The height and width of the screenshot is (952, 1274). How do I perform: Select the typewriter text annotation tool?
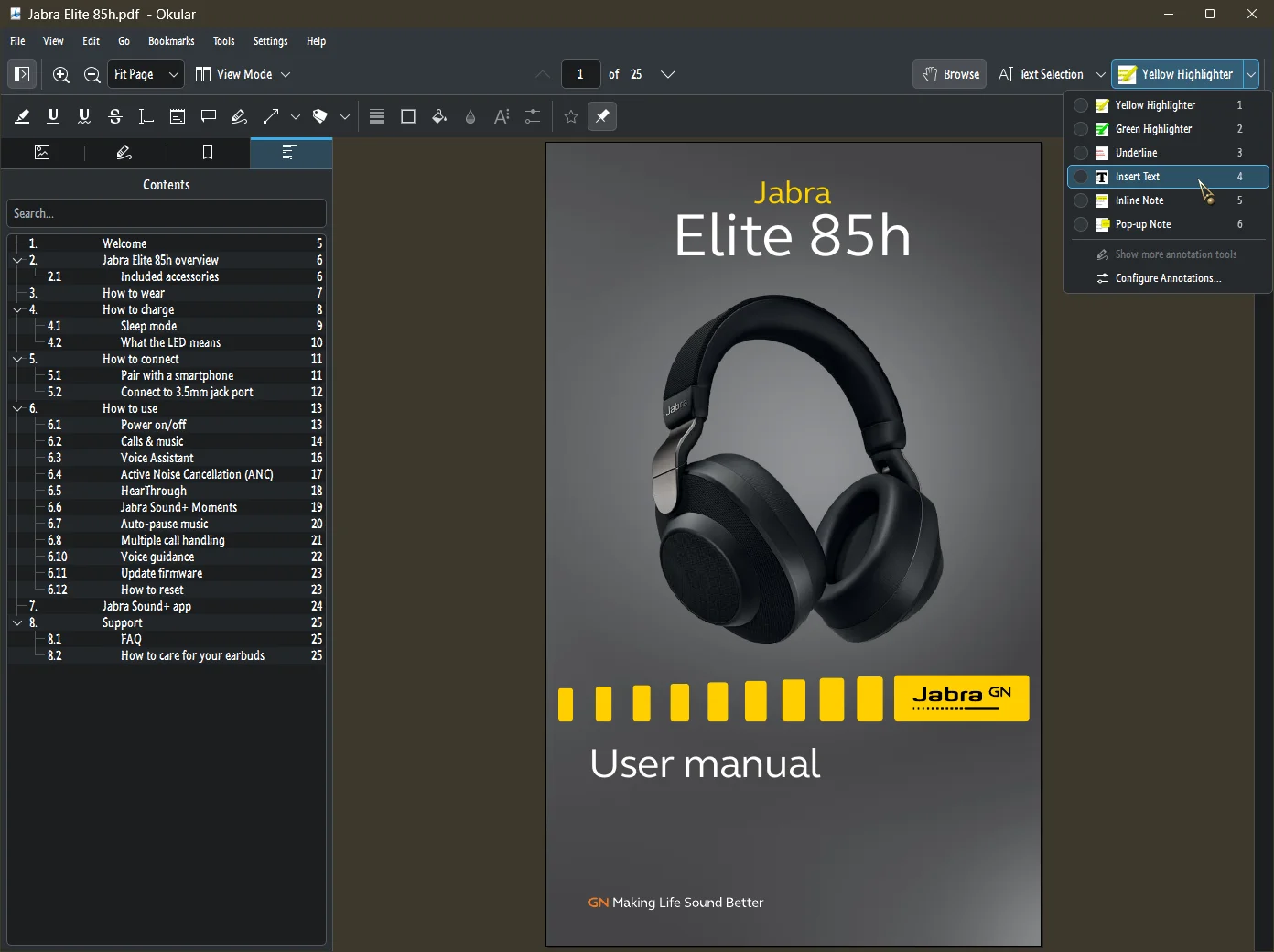point(146,116)
